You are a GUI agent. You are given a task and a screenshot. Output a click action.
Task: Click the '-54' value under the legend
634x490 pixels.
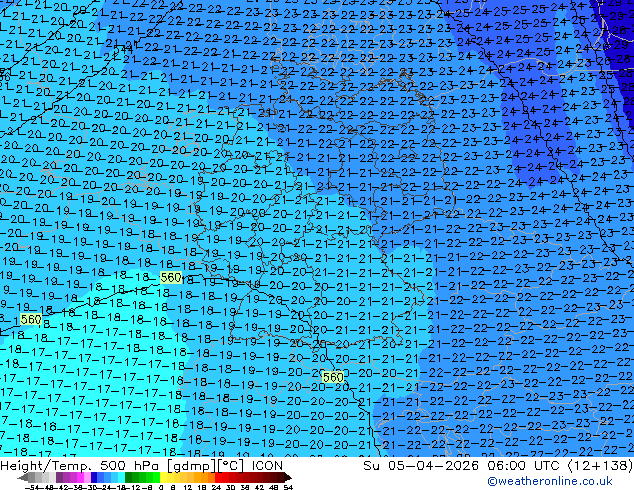(x=32, y=487)
